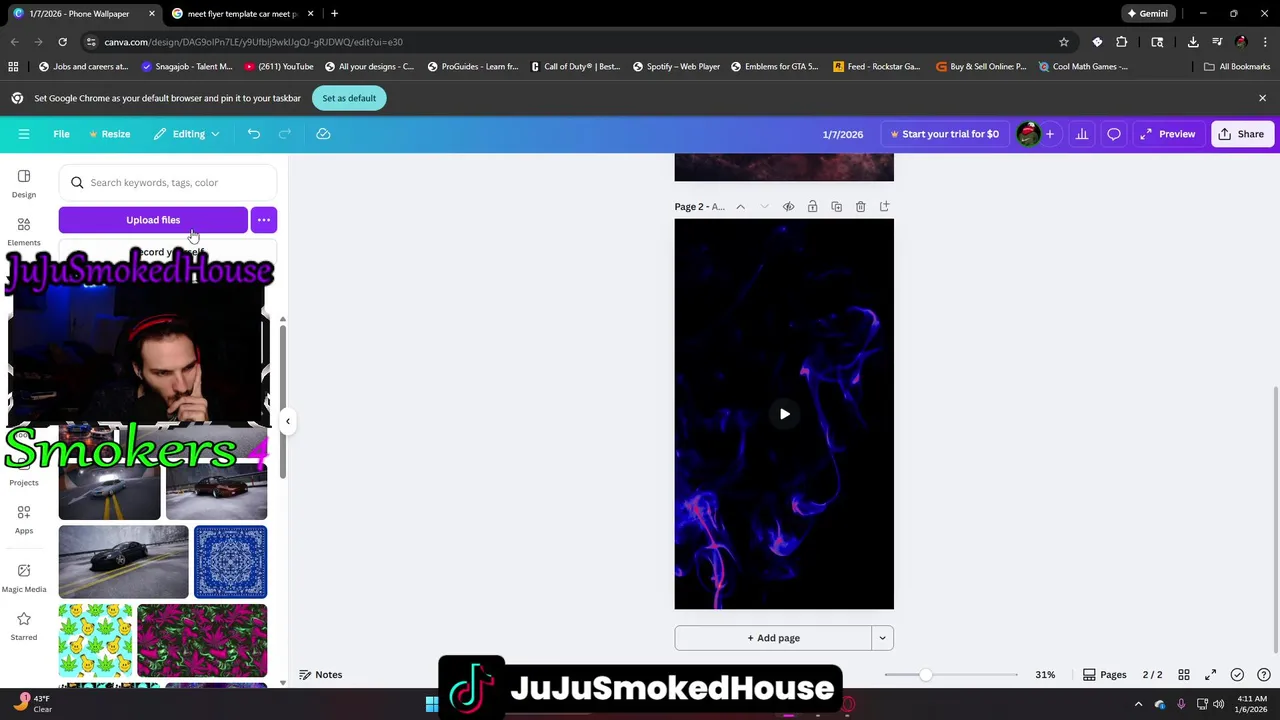
Task: Play the Page 2 smoke video
Action: [785, 414]
